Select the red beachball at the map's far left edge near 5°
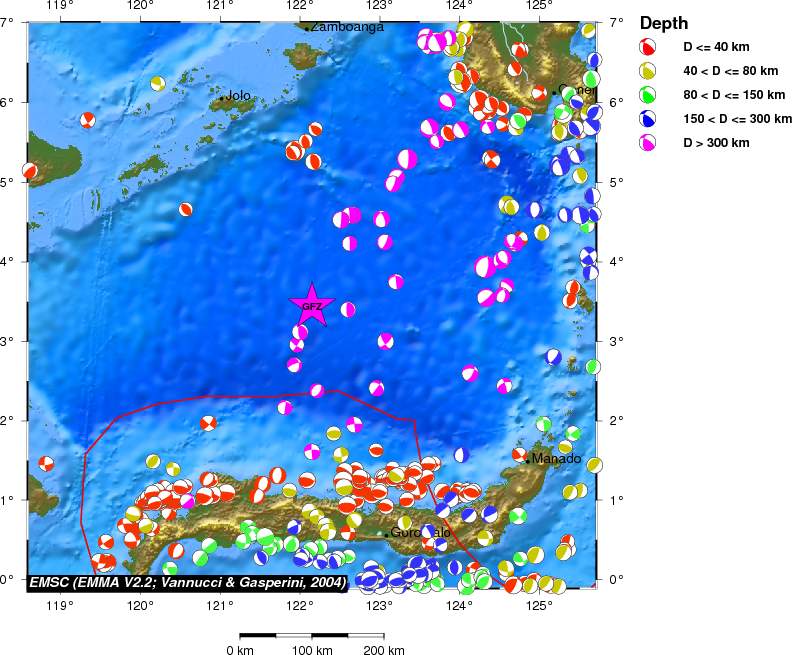 point(29,171)
